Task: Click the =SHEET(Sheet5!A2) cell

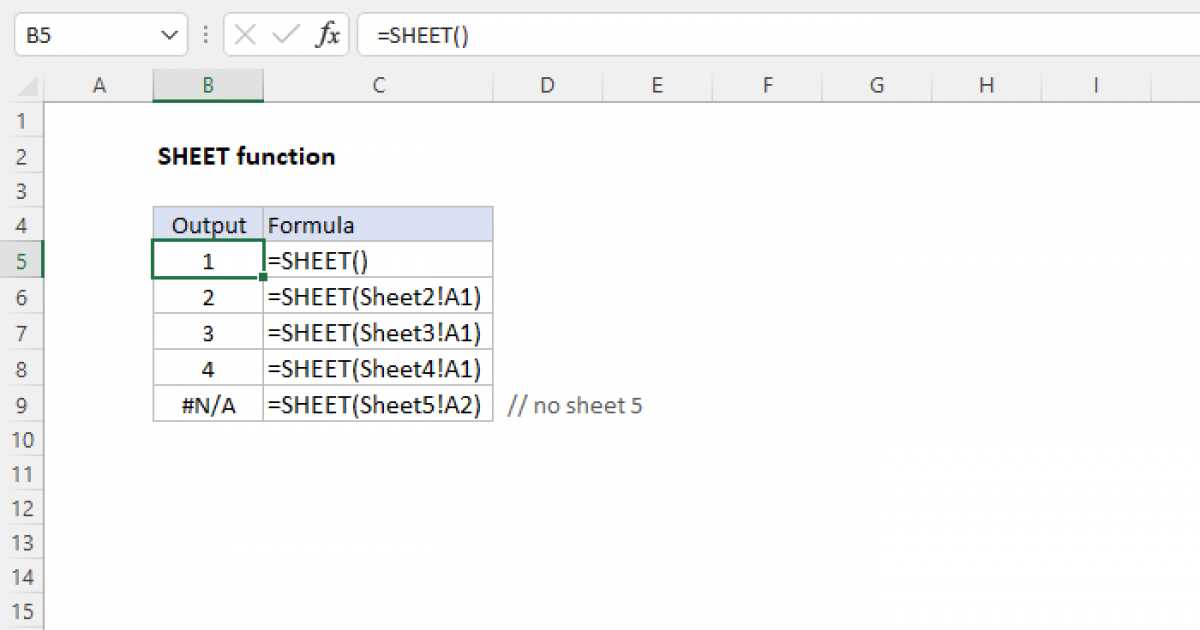Action: [x=378, y=404]
